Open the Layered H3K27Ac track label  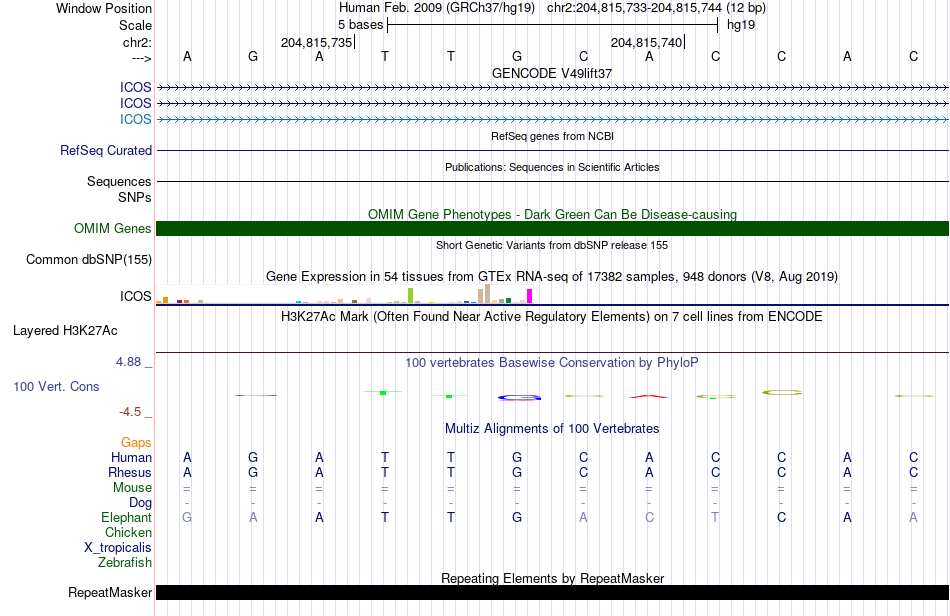(65, 330)
